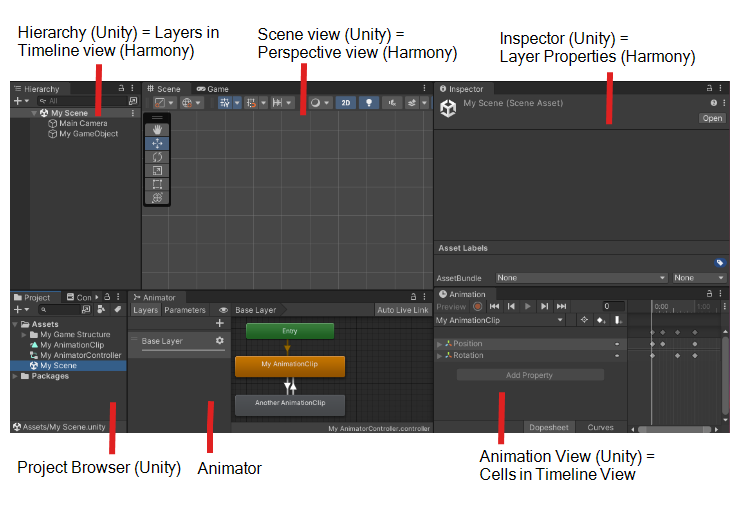Click the Open button in Inspector
740x510 pixels.
click(712, 118)
